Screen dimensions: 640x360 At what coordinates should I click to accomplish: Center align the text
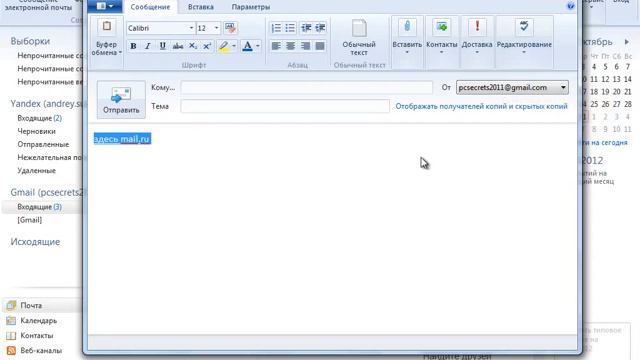click(x=291, y=46)
